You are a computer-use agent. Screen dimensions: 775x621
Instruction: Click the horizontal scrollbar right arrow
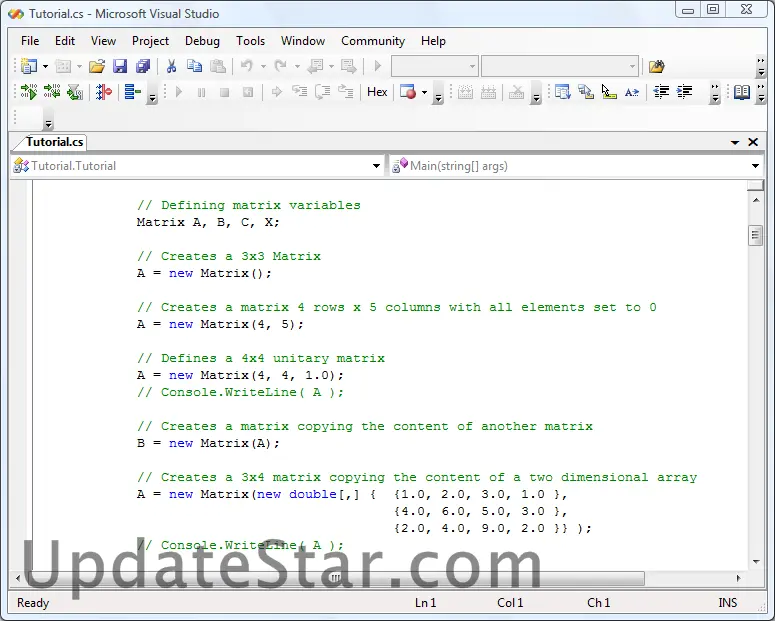point(738,578)
